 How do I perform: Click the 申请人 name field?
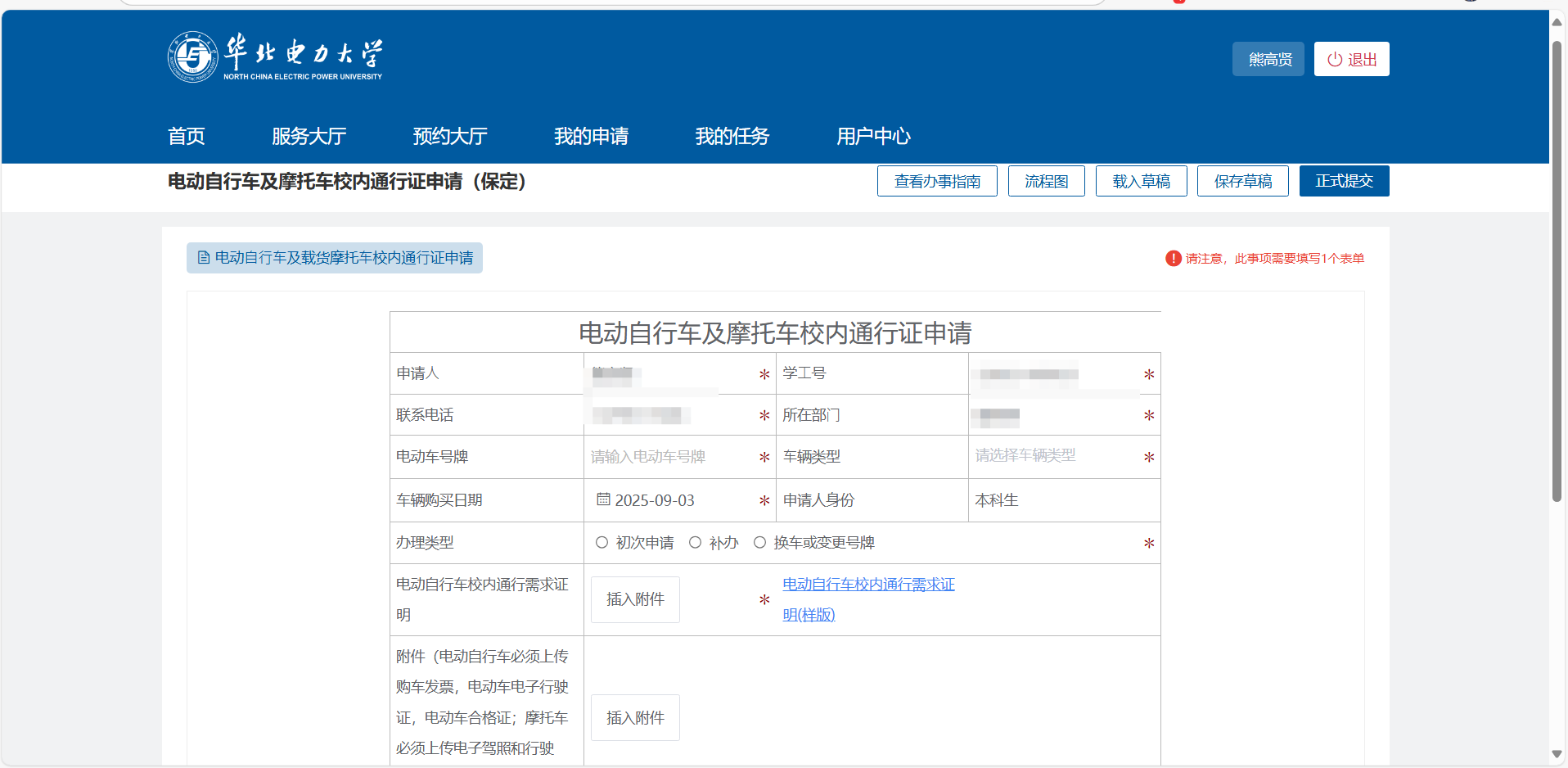click(670, 374)
